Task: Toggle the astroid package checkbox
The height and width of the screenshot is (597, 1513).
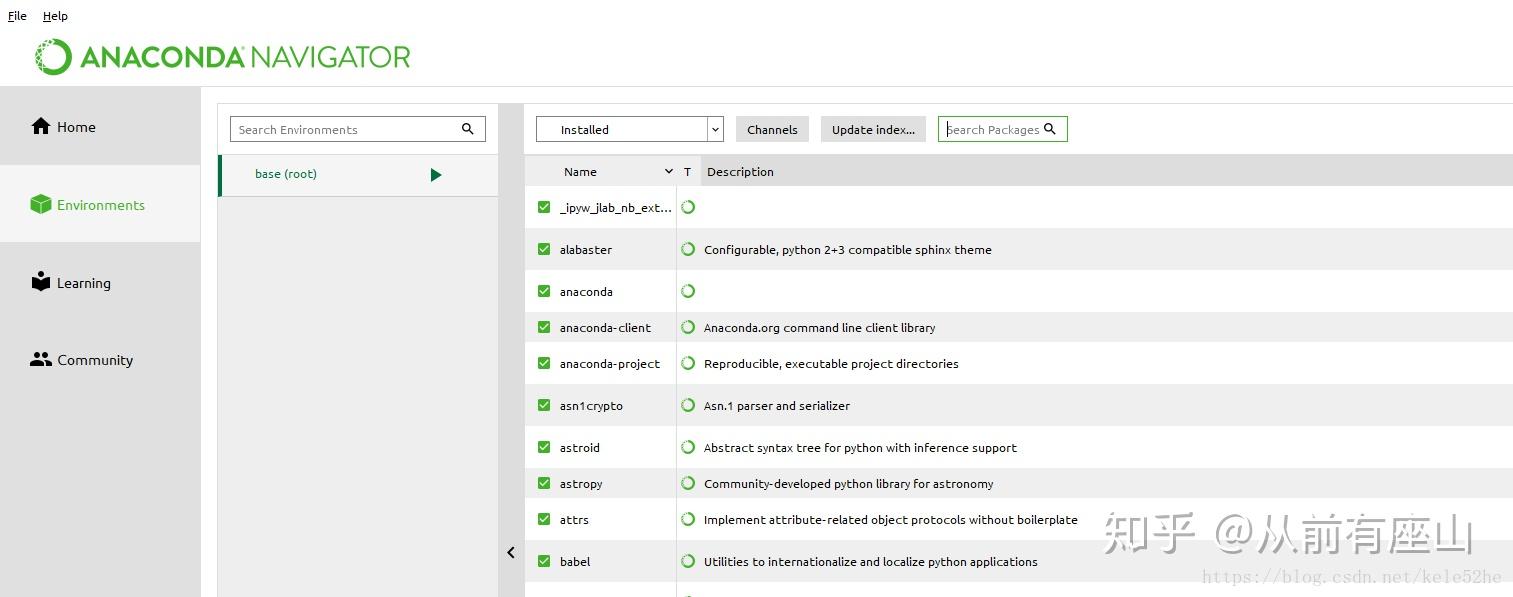Action: (x=544, y=447)
